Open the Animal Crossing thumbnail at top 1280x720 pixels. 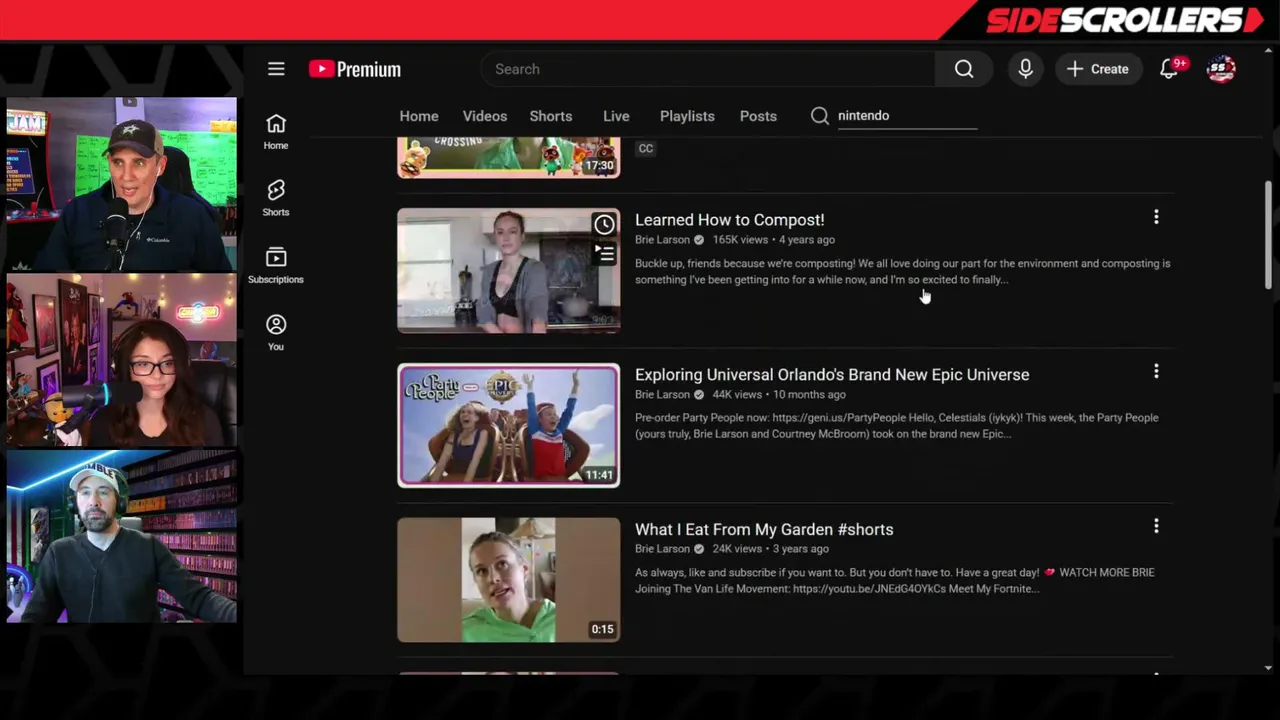click(x=508, y=158)
